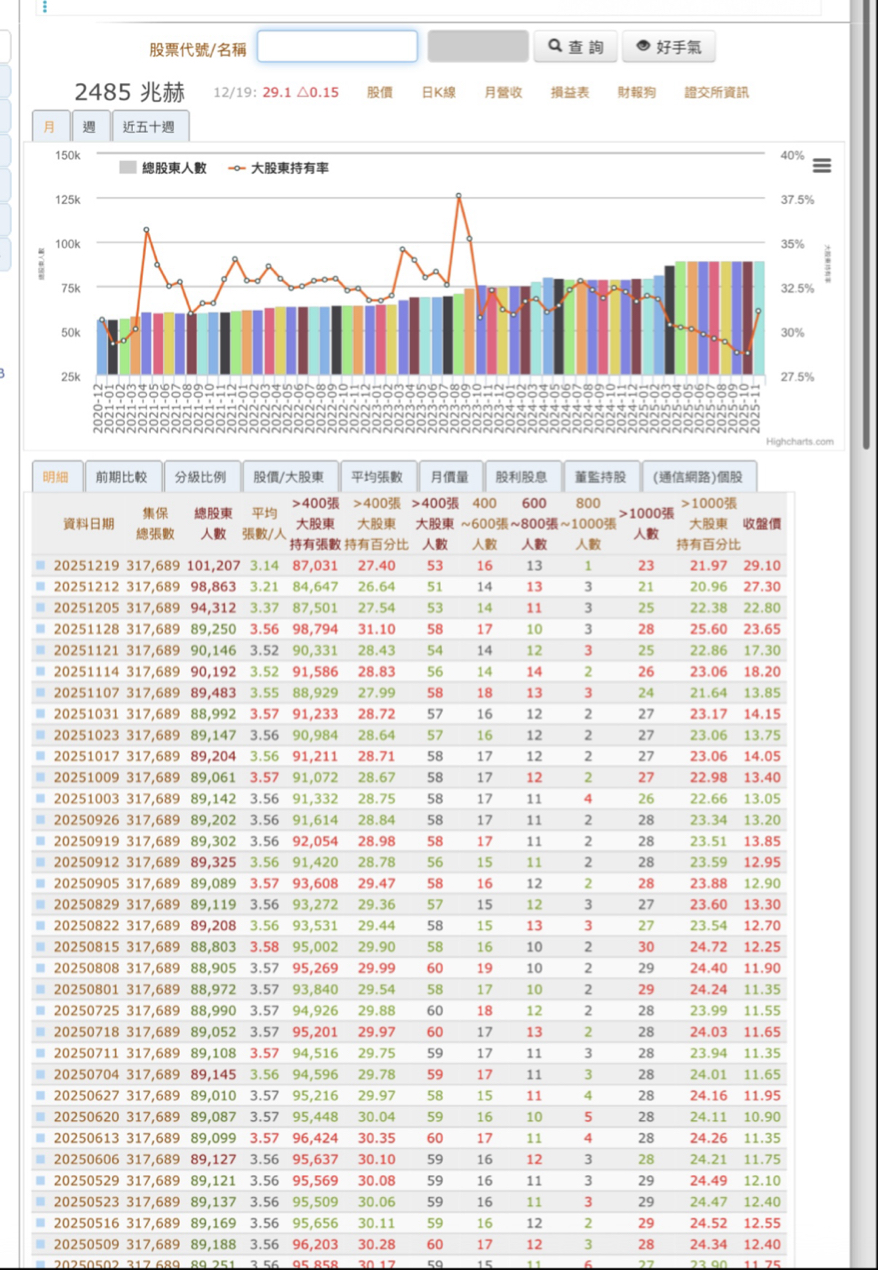Select the 月 chart period tab
The width and height of the screenshot is (878, 1270).
pyautogui.click(x=49, y=127)
